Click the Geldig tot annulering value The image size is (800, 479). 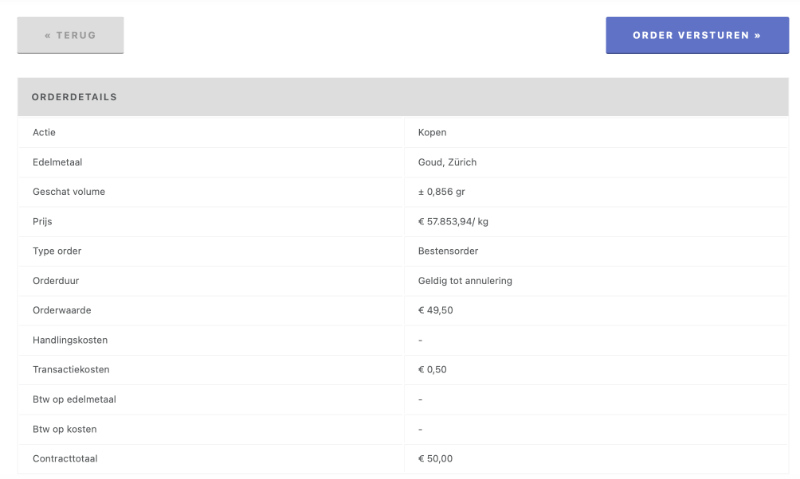point(465,281)
